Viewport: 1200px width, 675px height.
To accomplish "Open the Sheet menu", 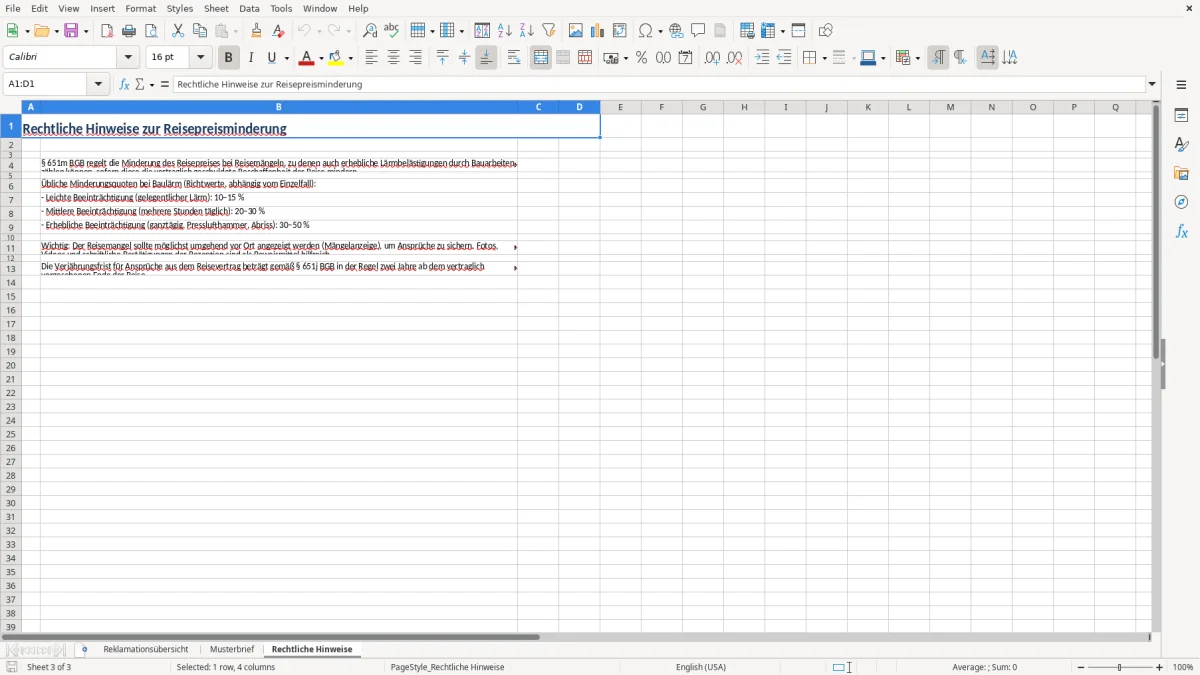I will [x=216, y=8].
